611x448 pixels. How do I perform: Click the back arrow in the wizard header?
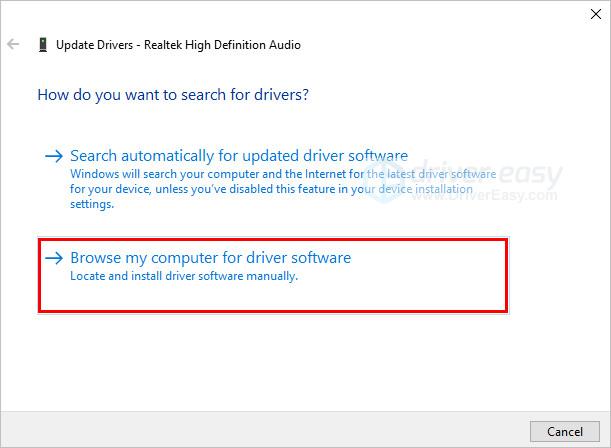pyautogui.click(x=13, y=44)
